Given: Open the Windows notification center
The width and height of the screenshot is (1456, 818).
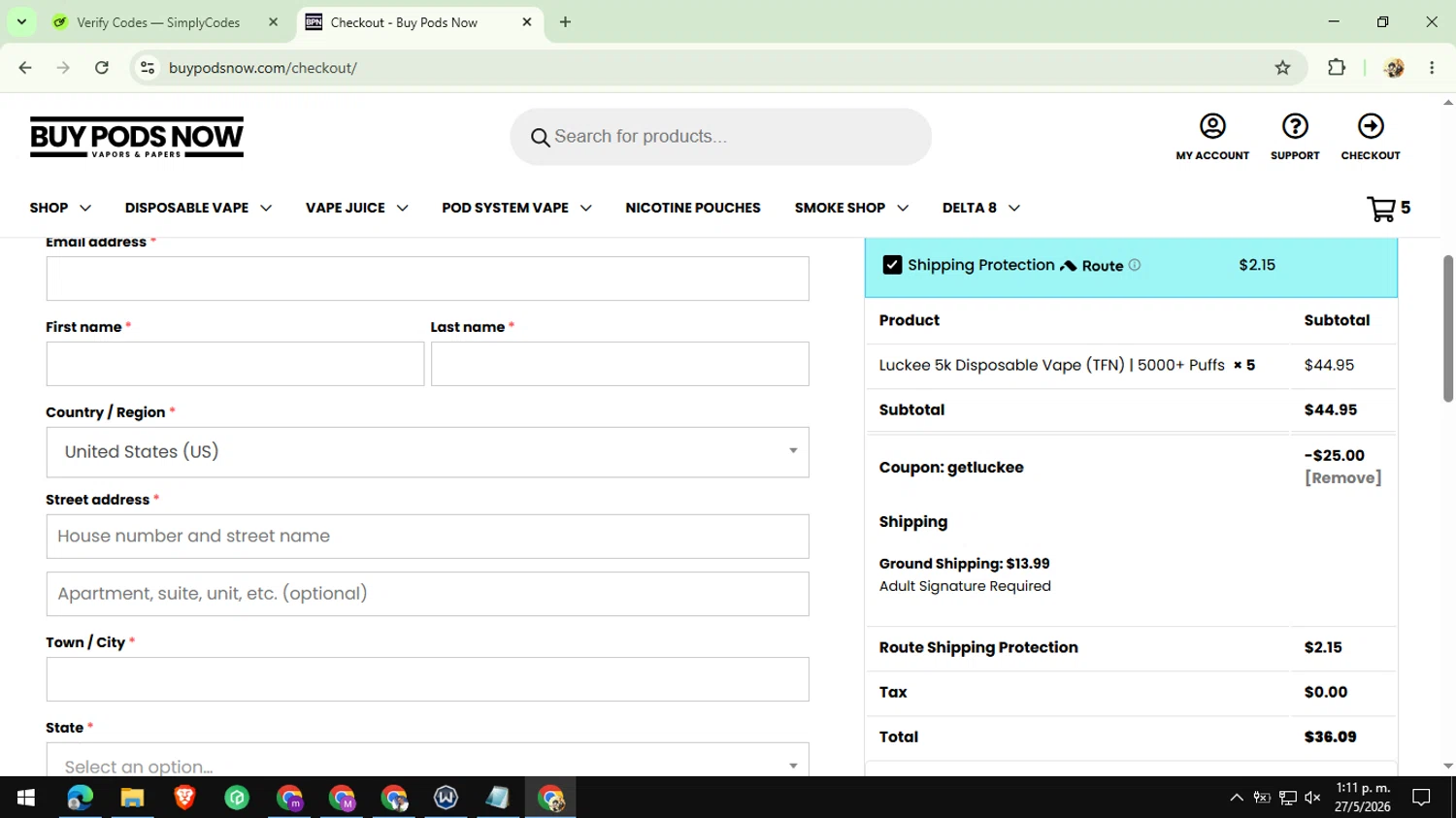Looking at the screenshot, I should (1421, 798).
